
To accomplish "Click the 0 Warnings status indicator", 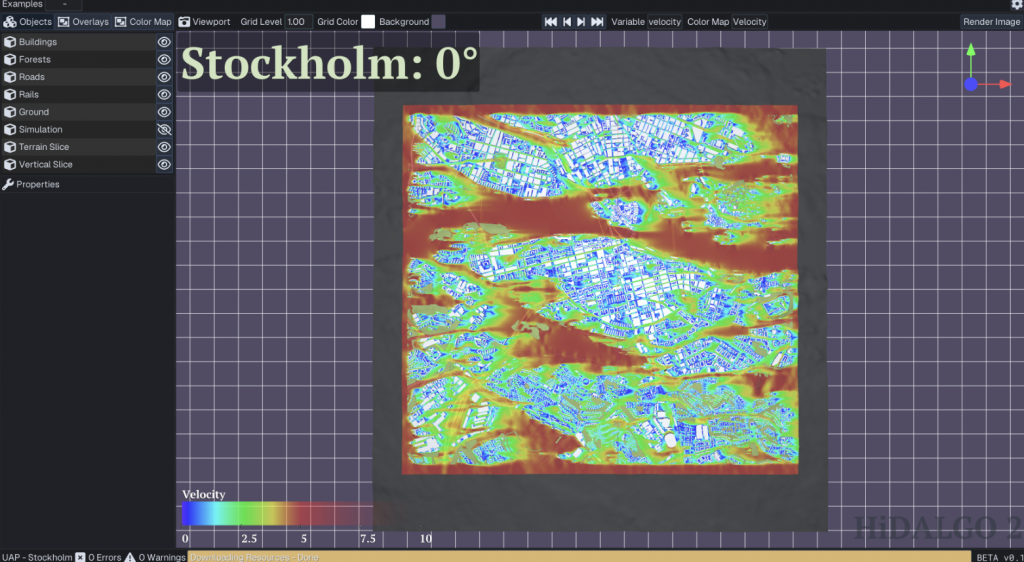I will tap(155, 557).
